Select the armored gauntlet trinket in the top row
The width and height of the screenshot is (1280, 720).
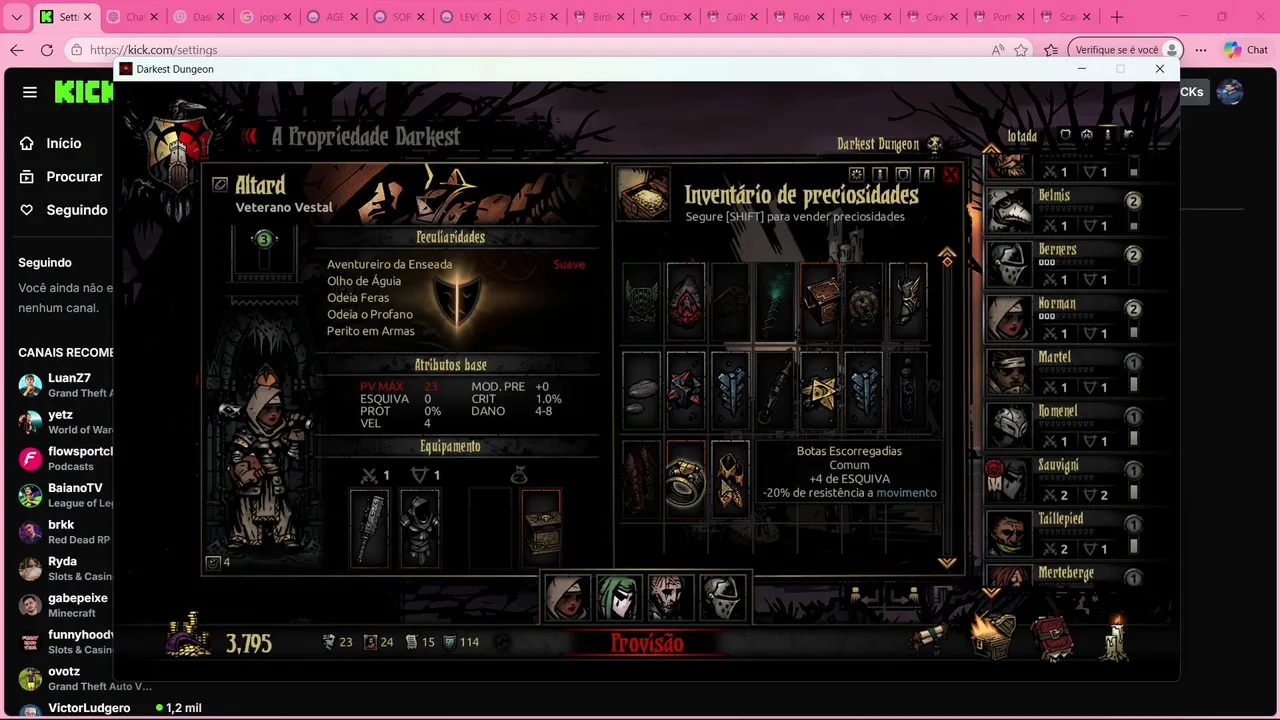[908, 301]
